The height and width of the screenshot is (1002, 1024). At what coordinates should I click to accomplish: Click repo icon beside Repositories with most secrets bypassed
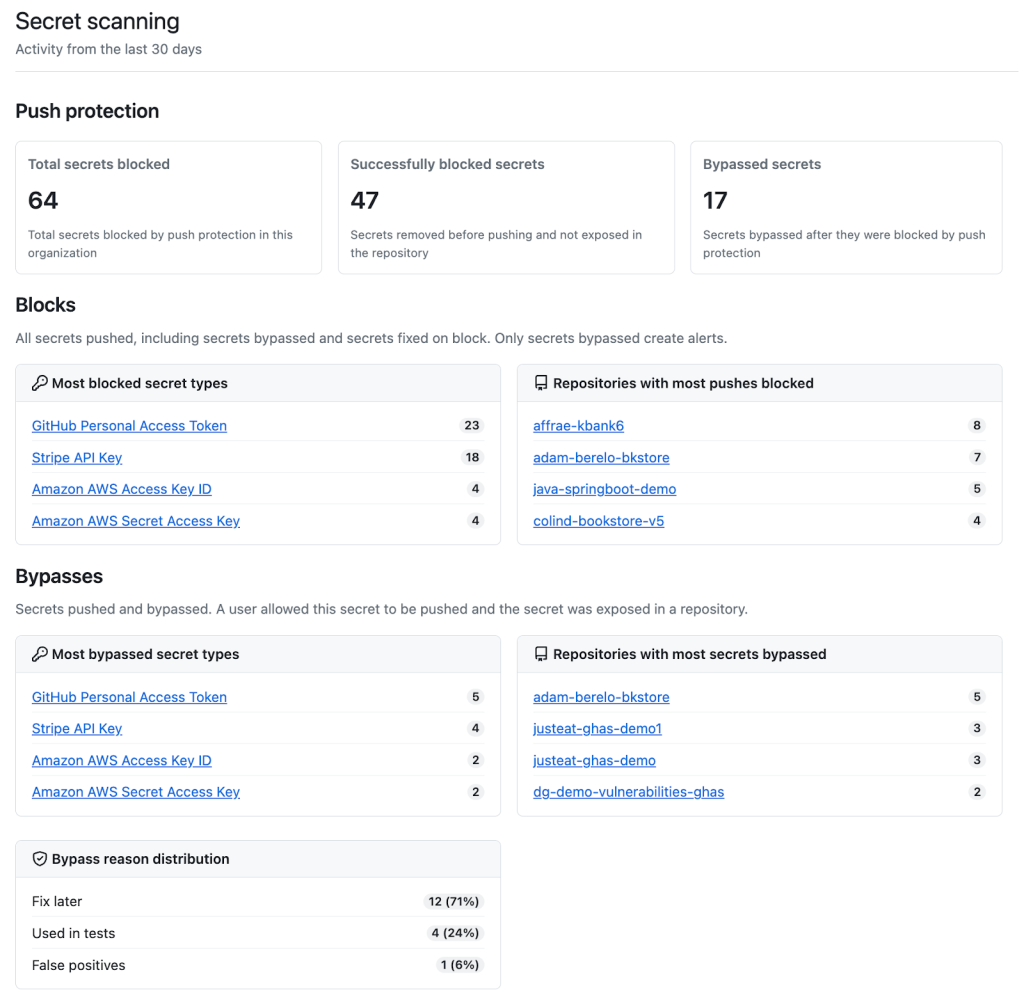541,654
